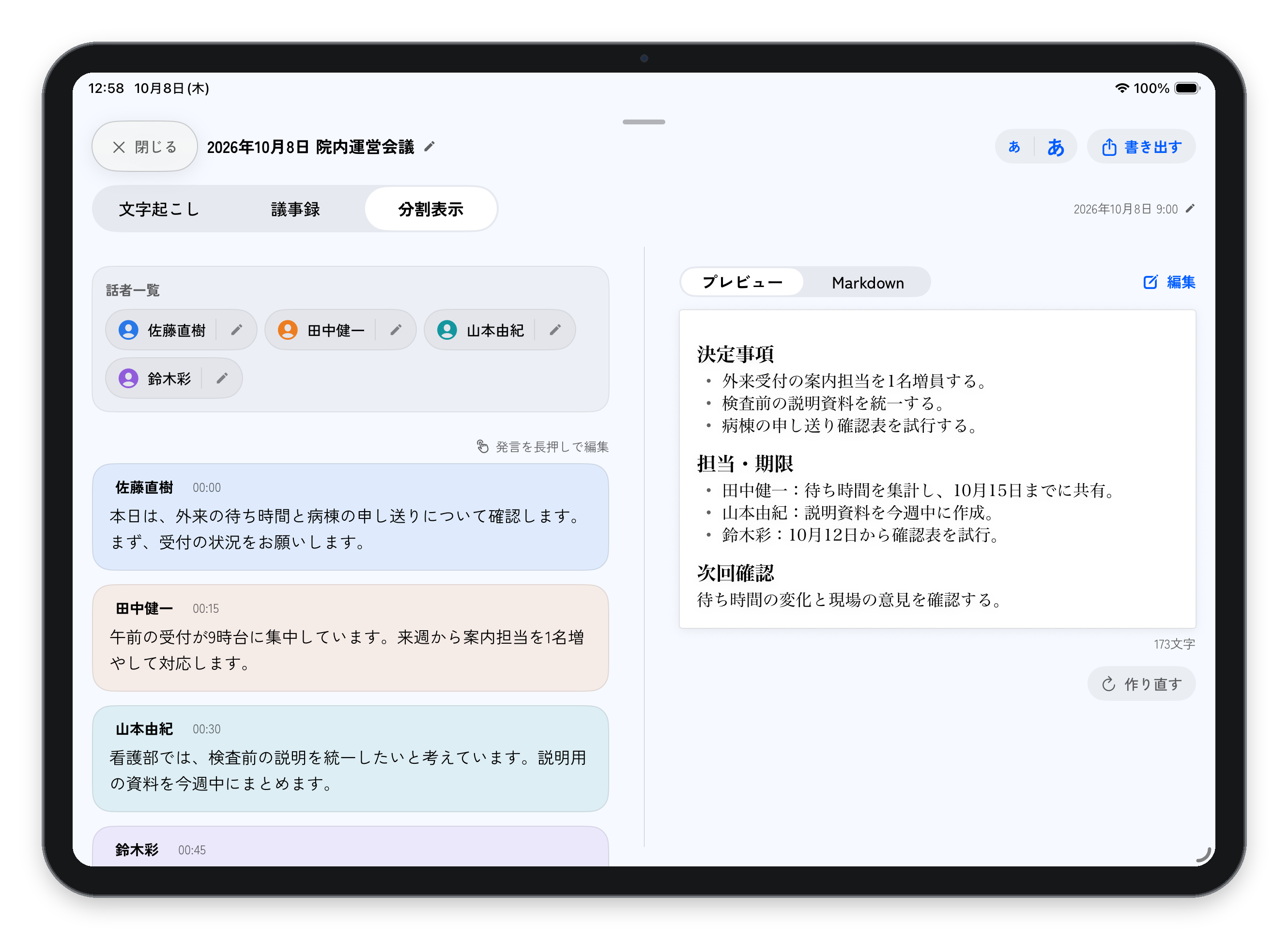Rename speaker 山本由紀 pencil icon
Image resolution: width=1288 pixels, height=939 pixels.
tap(555, 330)
